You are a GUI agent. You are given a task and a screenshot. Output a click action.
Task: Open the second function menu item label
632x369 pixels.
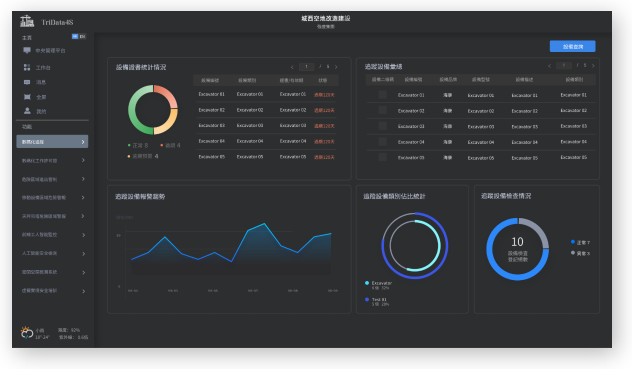tap(40, 161)
